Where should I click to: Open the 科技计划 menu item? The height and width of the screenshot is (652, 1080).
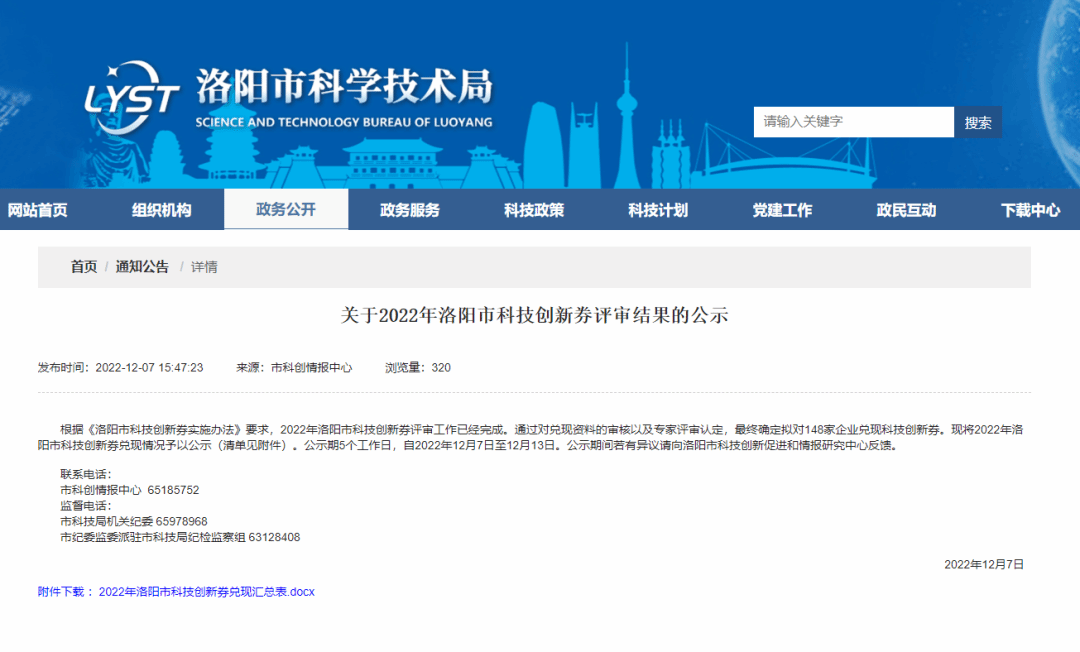click(x=658, y=210)
